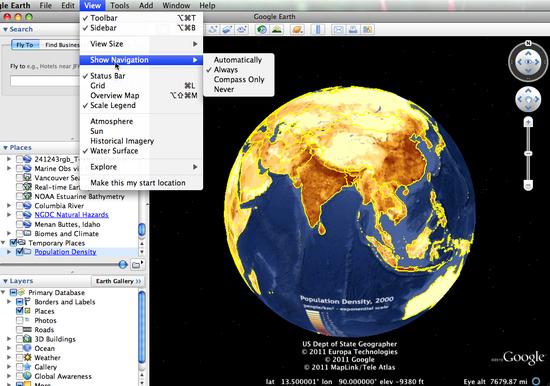Collapse the Layers panel triangle
550x386 pixels.
click(5, 281)
